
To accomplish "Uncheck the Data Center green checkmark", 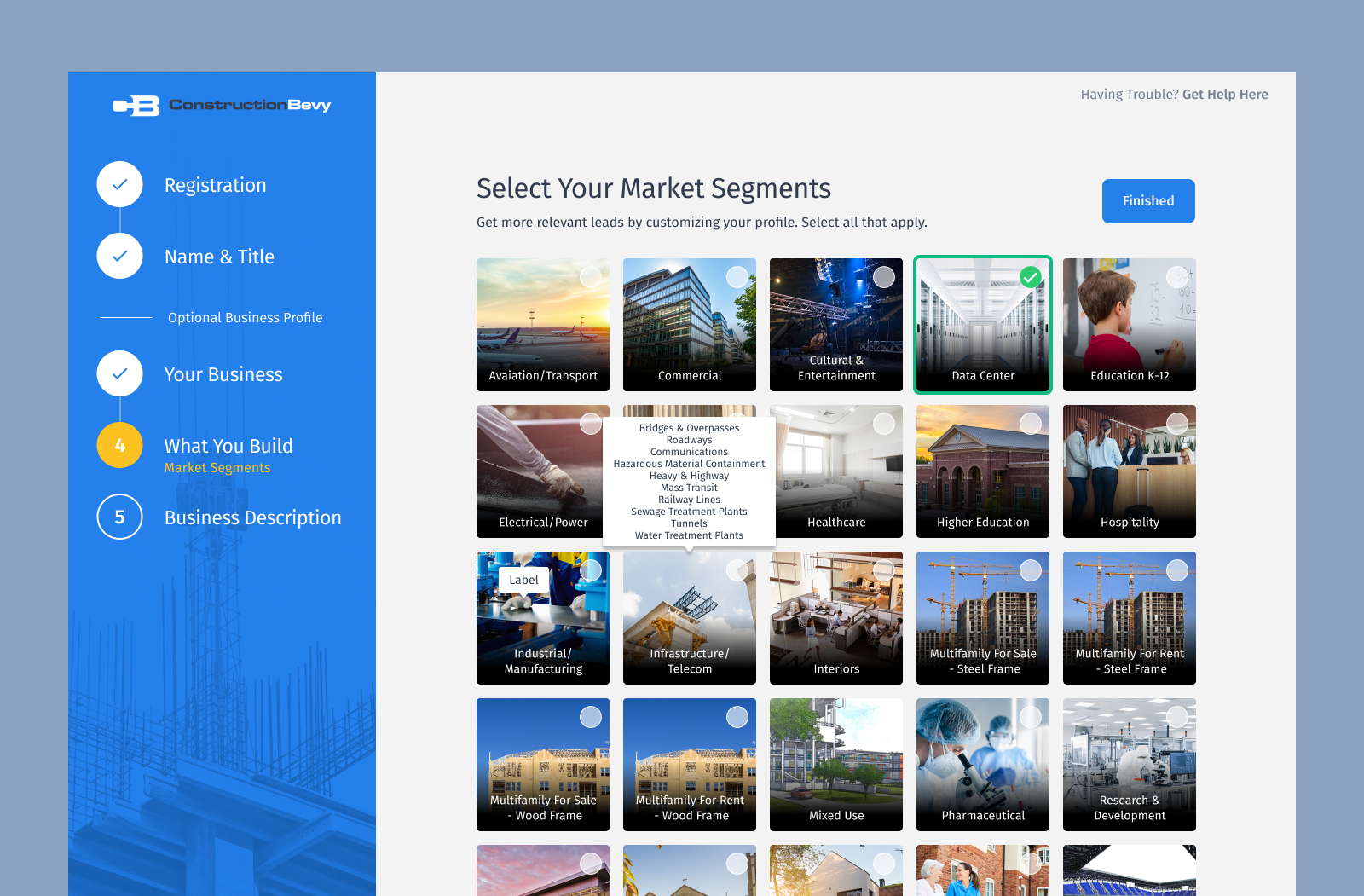I will point(1031,277).
